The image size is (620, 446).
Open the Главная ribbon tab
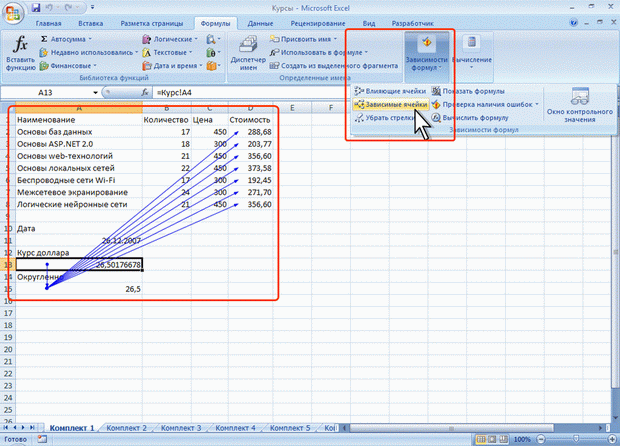pyautogui.click(x=48, y=23)
